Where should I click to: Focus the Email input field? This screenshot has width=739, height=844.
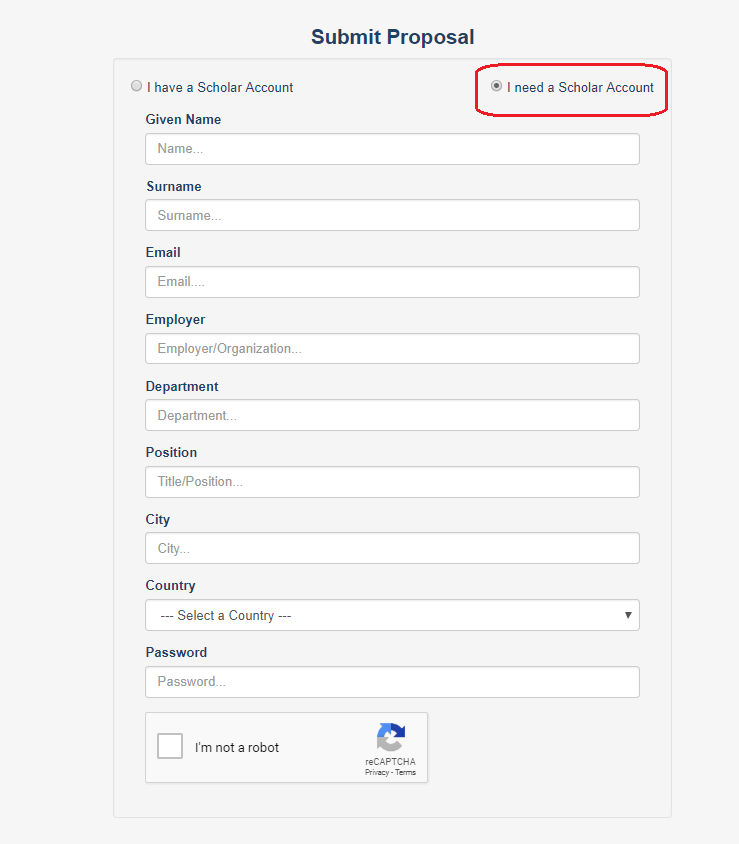(x=392, y=282)
